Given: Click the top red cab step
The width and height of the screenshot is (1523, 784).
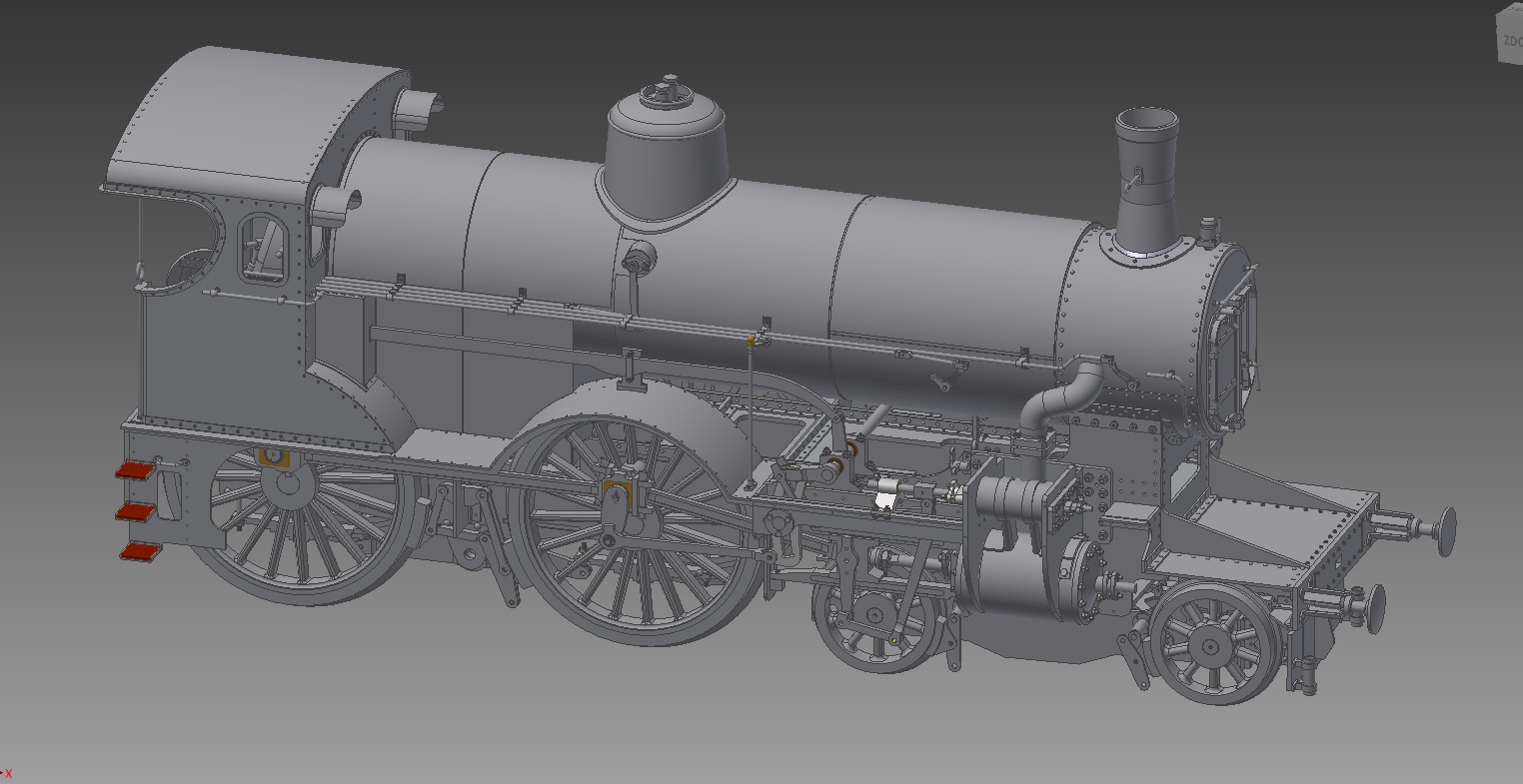Looking at the screenshot, I should [135, 471].
